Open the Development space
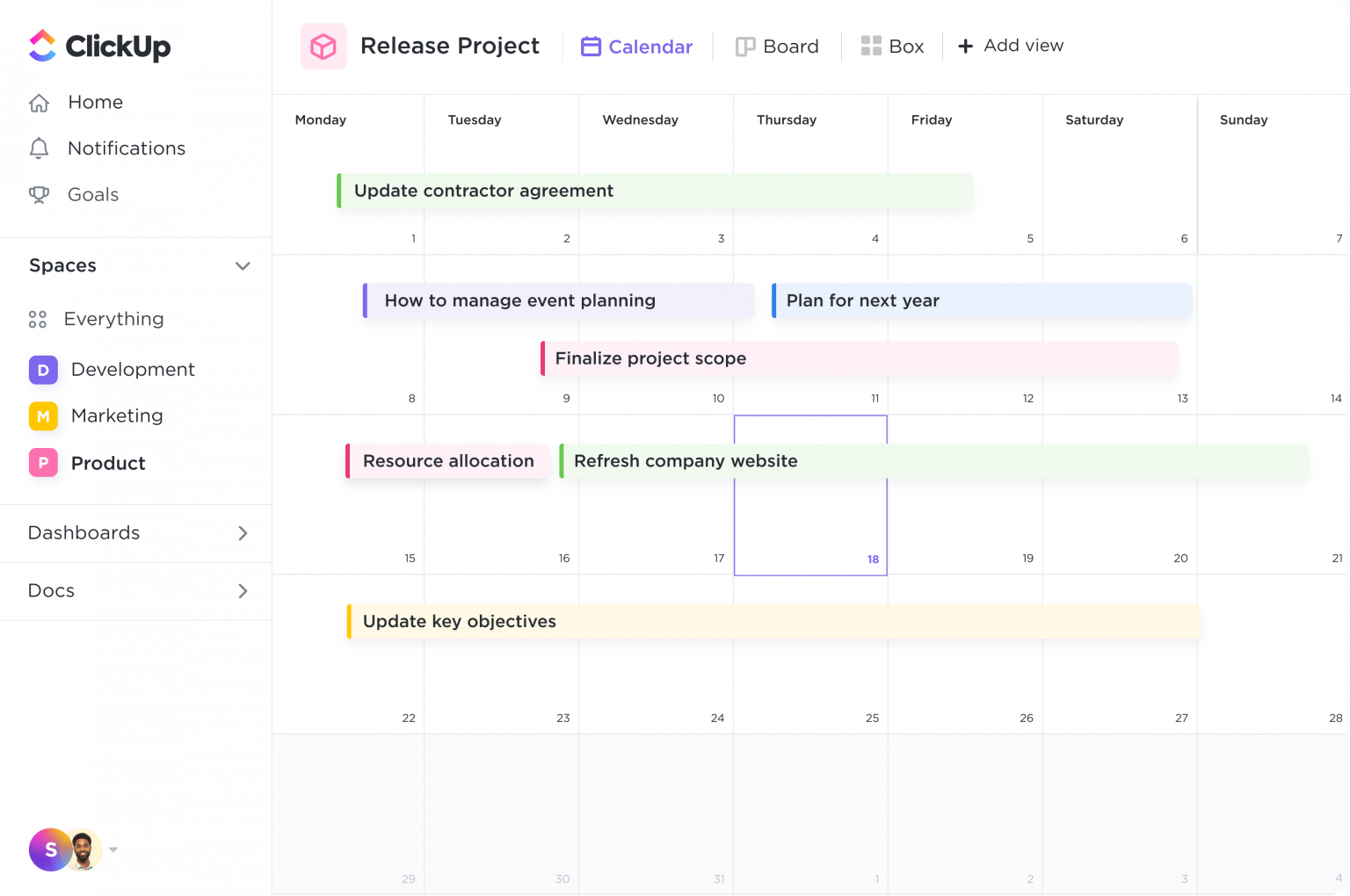1350x896 pixels. tap(134, 370)
